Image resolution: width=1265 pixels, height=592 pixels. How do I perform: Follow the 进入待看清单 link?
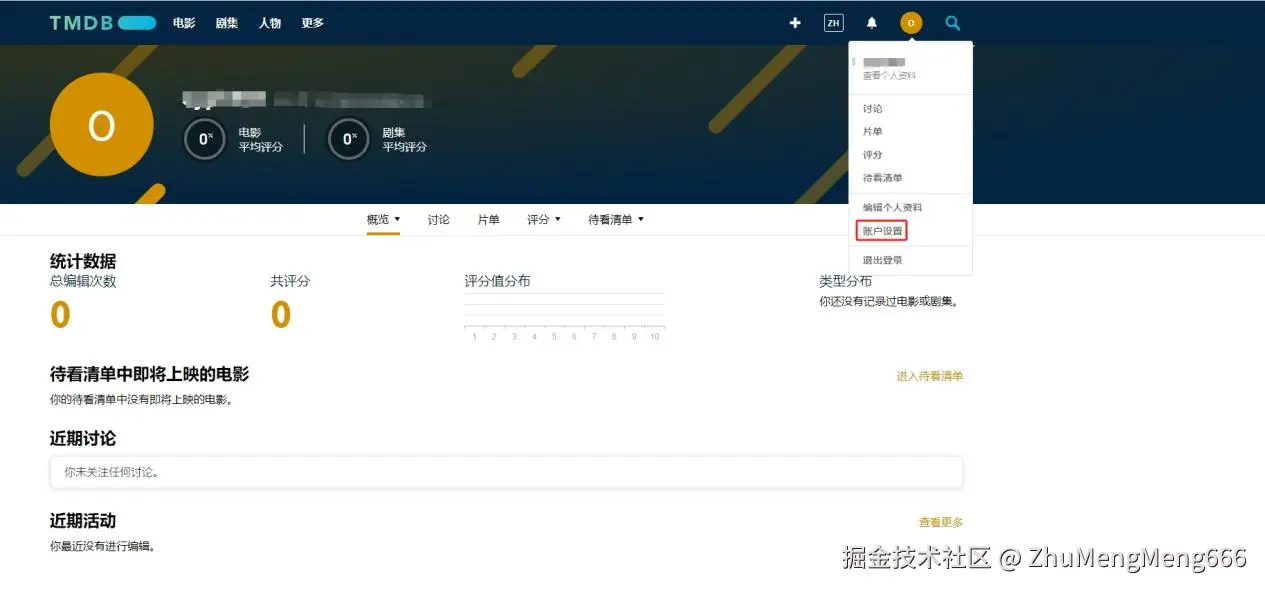[930, 377]
